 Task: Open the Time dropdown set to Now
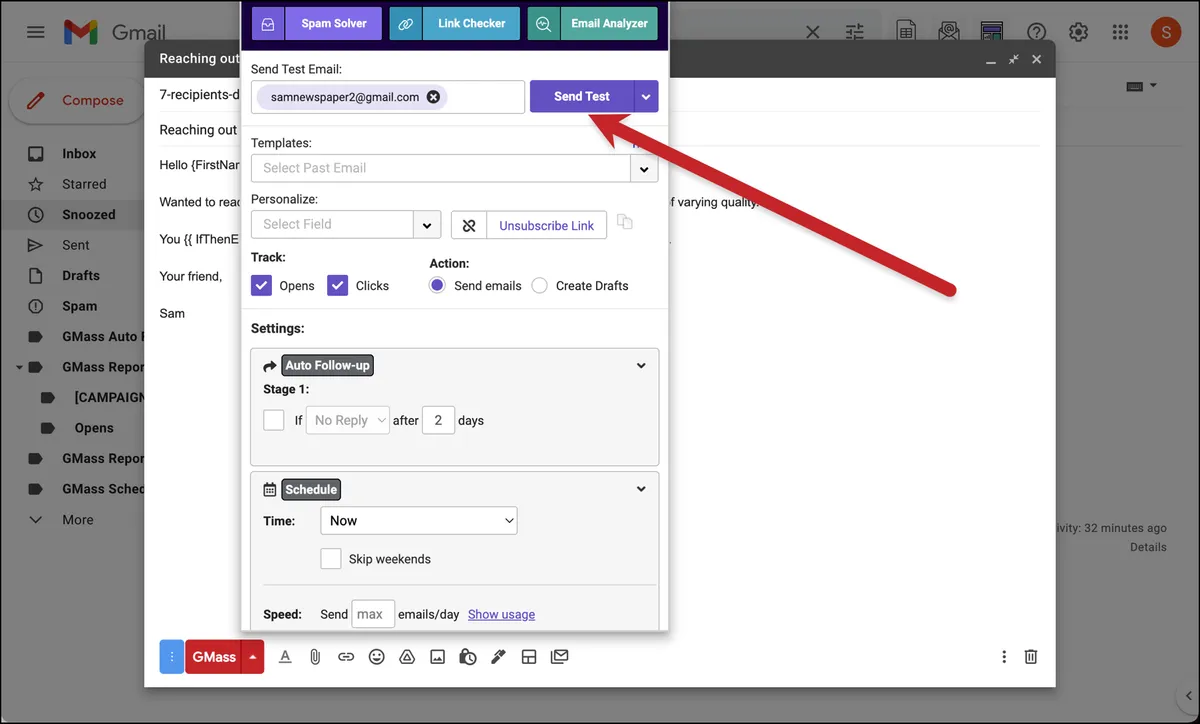(x=418, y=520)
